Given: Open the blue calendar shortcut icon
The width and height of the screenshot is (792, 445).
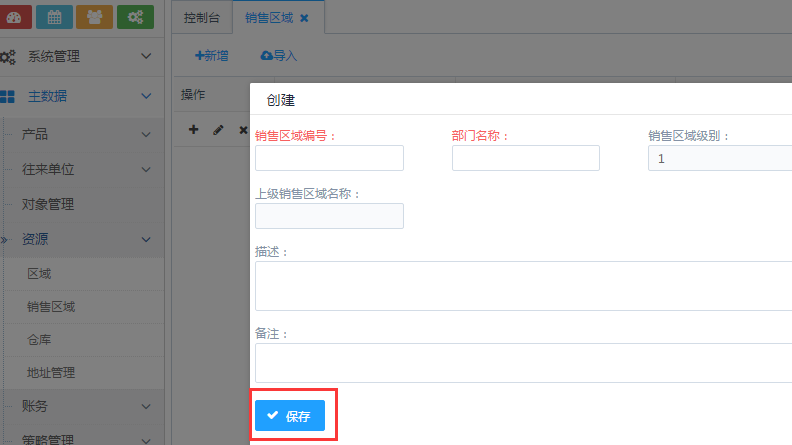Looking at the screenshot, I should click(53, 16).
